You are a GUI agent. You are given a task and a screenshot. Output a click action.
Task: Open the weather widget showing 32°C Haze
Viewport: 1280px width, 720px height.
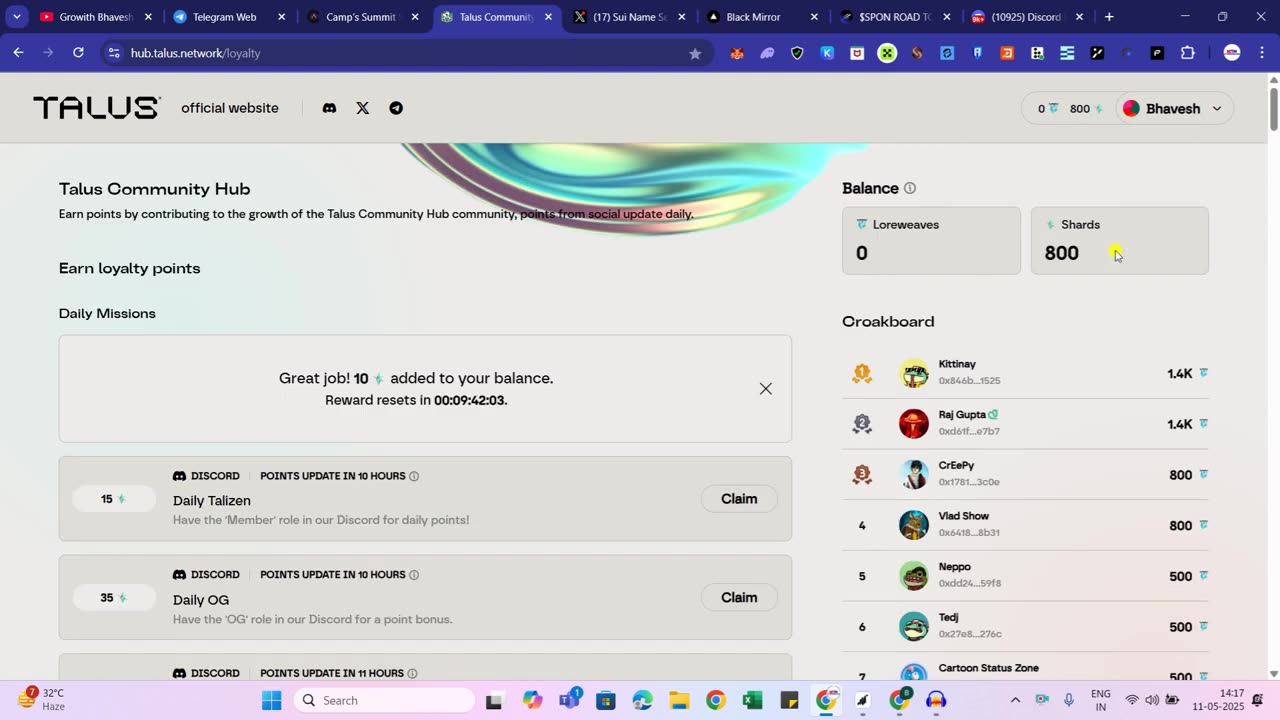[x=42, y=699]
